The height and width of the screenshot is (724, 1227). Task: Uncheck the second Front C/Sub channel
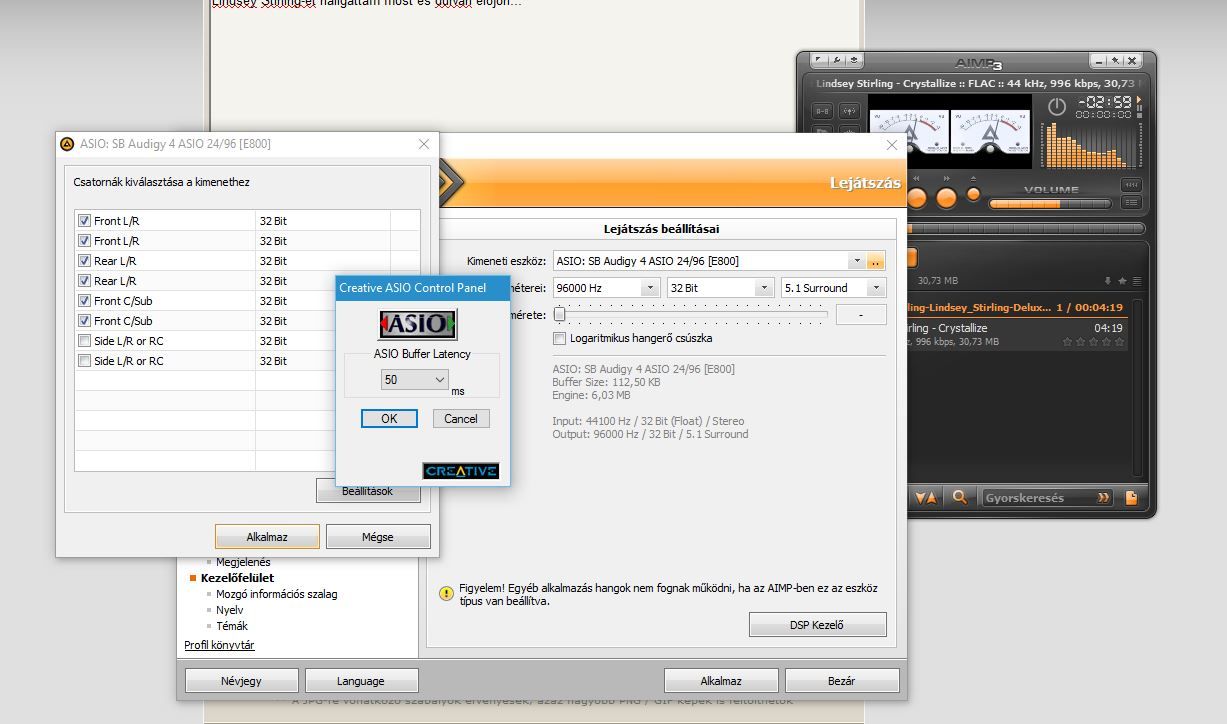(85, 321)
